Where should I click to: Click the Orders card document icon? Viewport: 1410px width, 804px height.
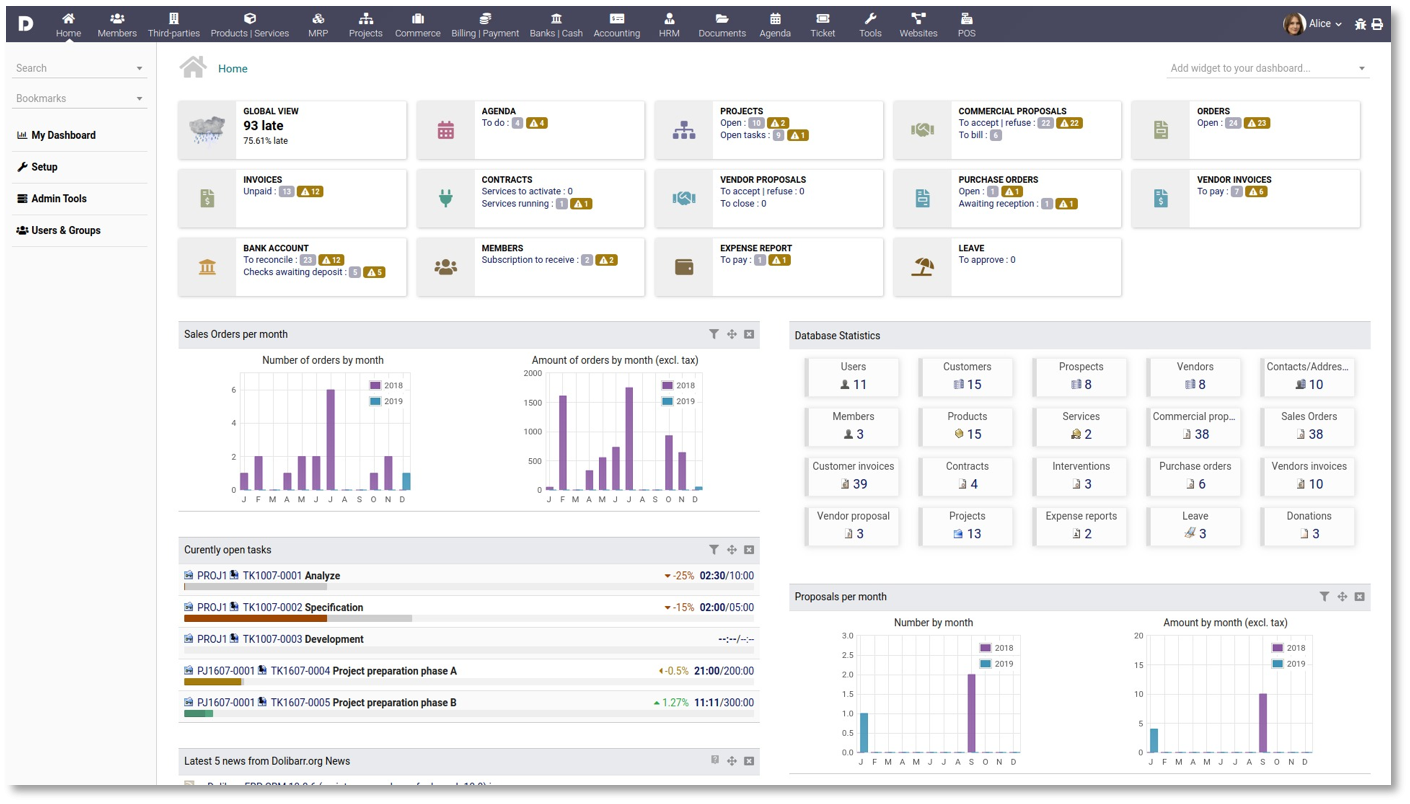[1161, 130]
